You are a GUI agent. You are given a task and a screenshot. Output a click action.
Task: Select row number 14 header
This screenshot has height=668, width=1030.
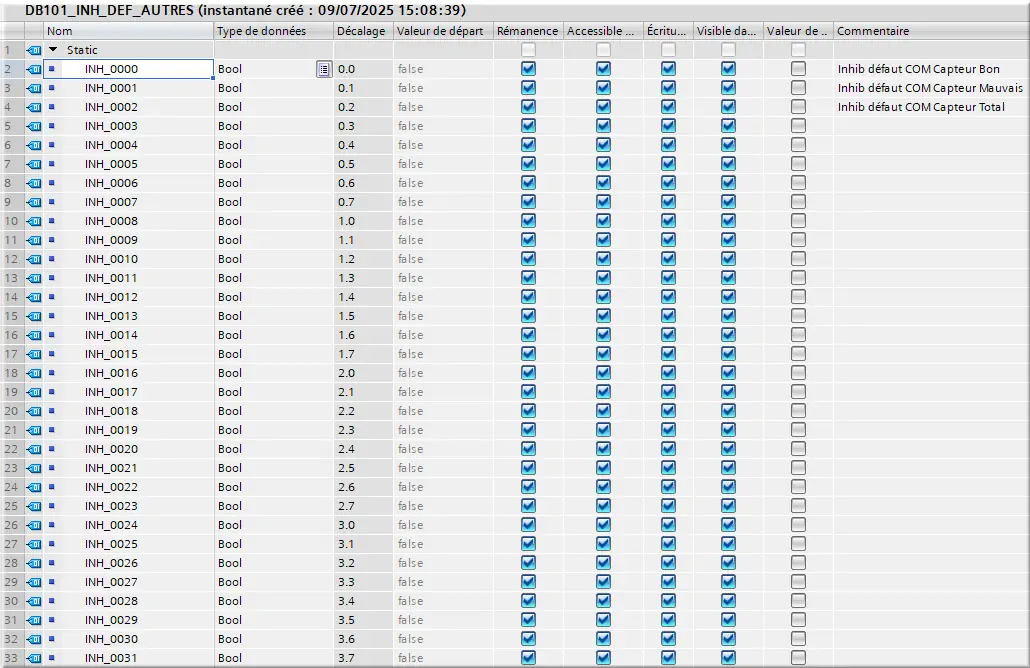(12, 297)
